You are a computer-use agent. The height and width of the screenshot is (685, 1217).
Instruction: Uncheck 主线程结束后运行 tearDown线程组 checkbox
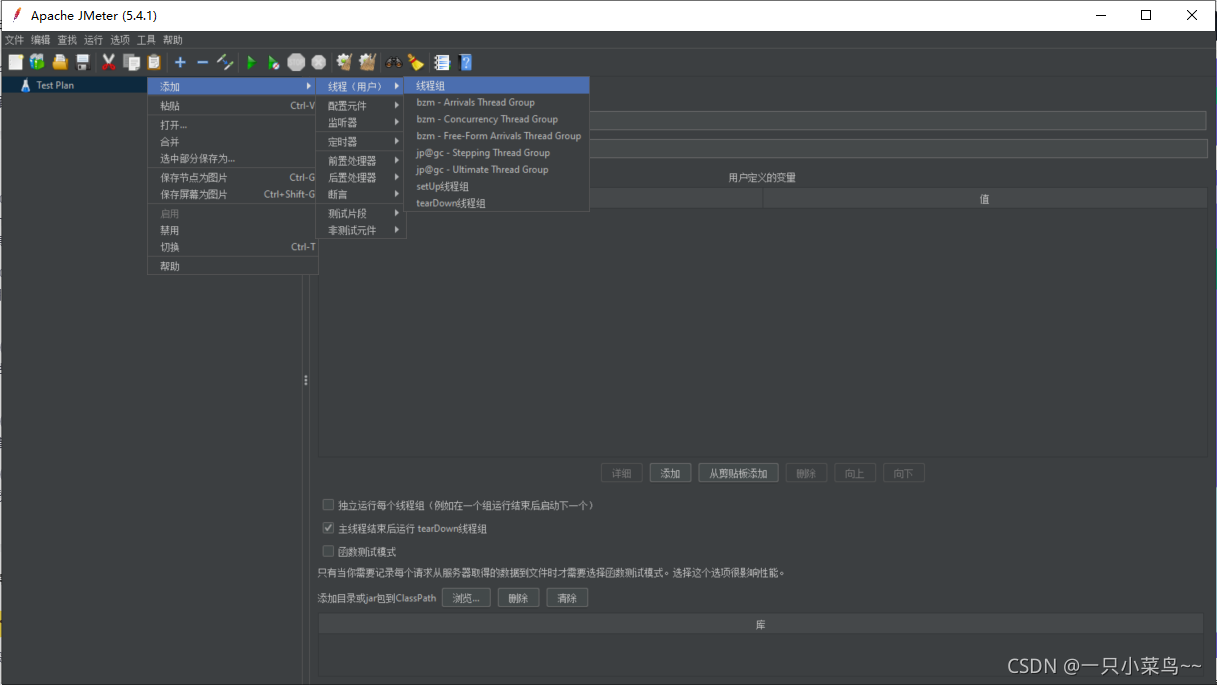click(x=329, y=528)
